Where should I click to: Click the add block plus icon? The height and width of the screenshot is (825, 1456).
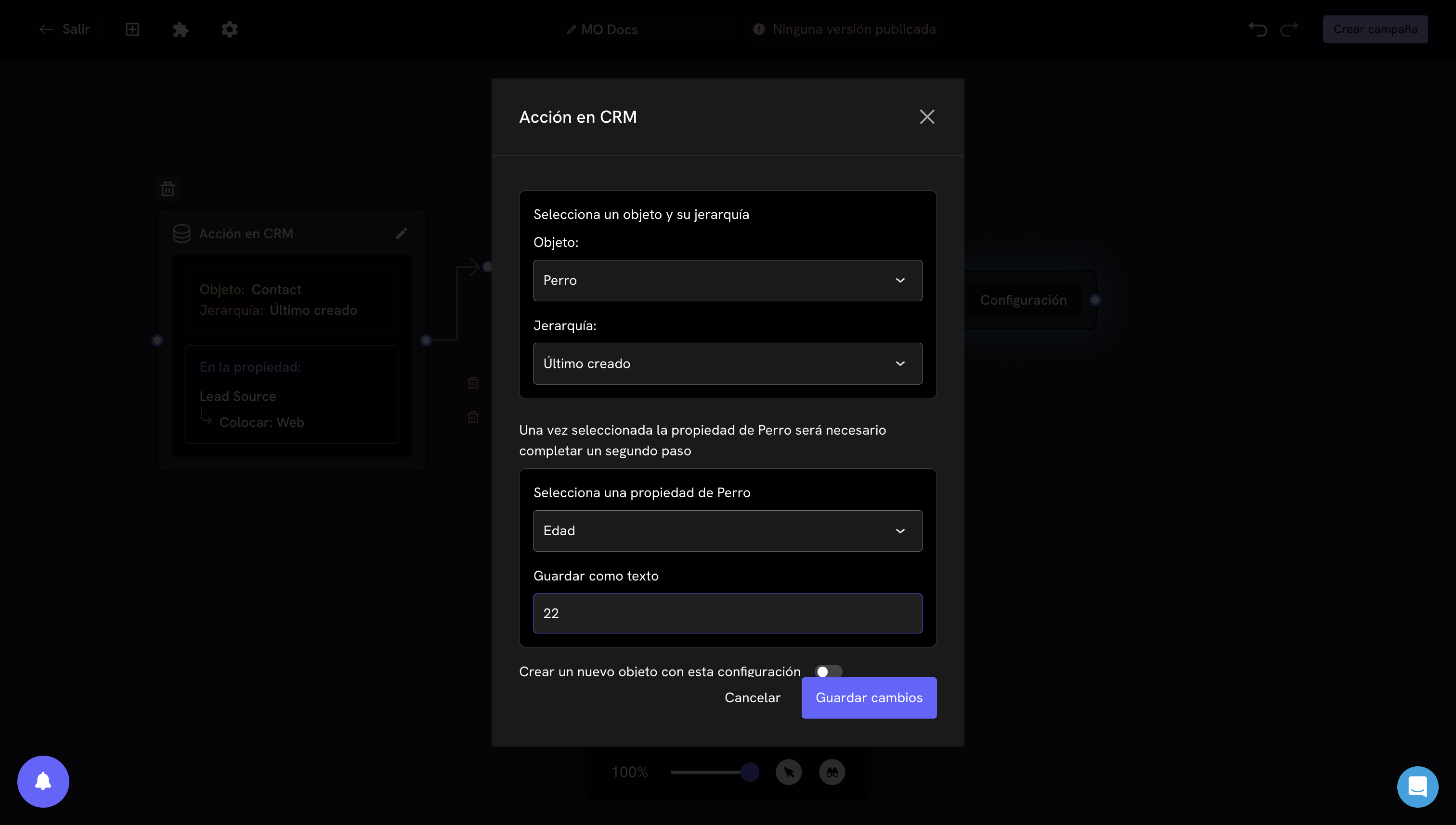[x=132, y=29]
